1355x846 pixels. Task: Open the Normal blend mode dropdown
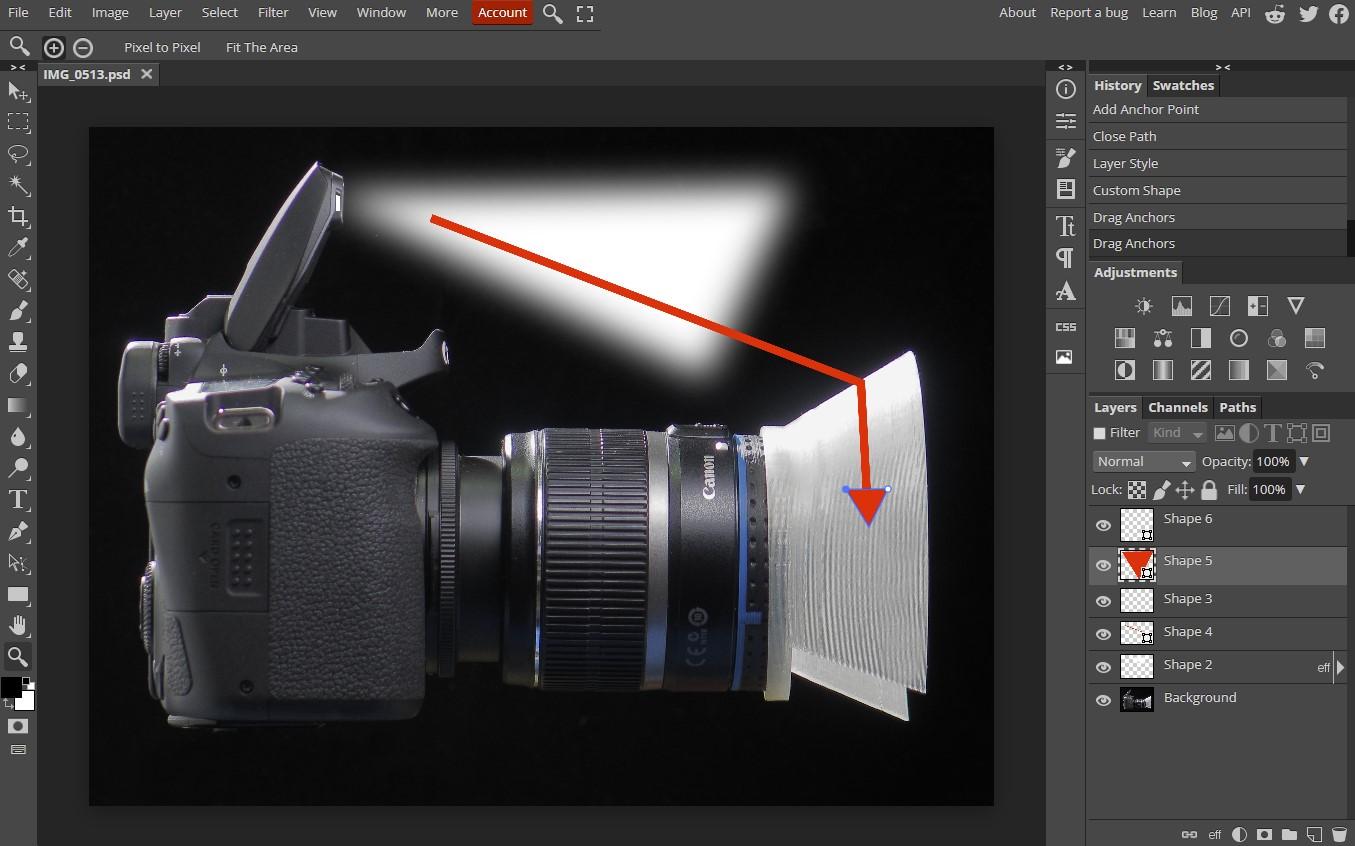pos(1144,461)
